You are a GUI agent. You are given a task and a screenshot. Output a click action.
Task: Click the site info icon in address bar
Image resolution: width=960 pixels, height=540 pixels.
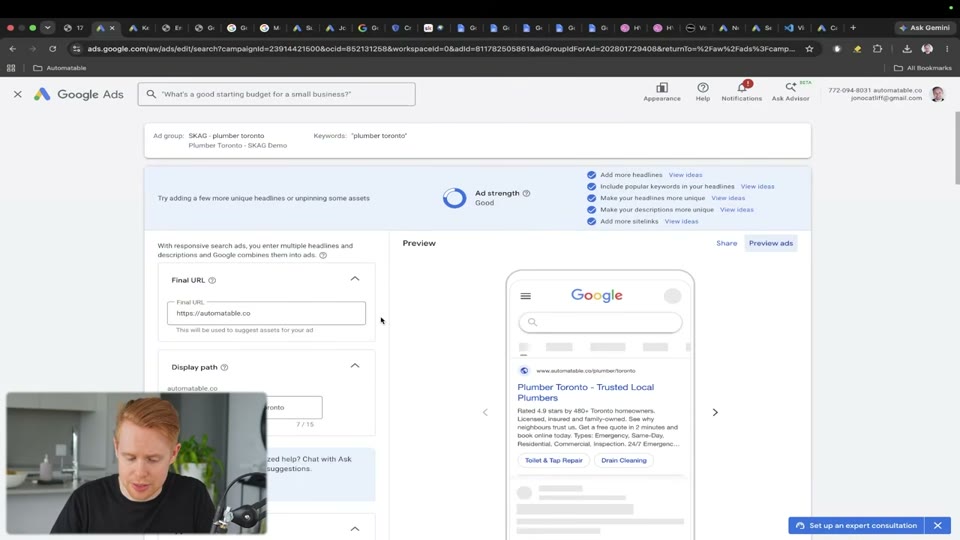[x=76, y=49]
